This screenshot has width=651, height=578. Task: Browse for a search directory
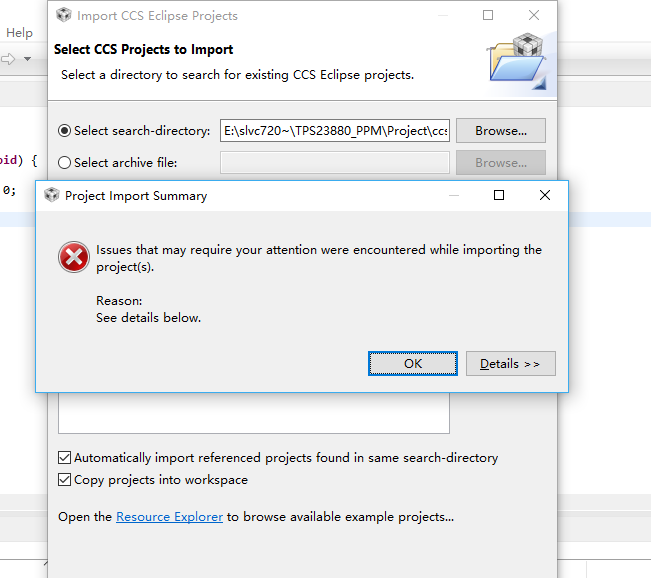(501, 130)
